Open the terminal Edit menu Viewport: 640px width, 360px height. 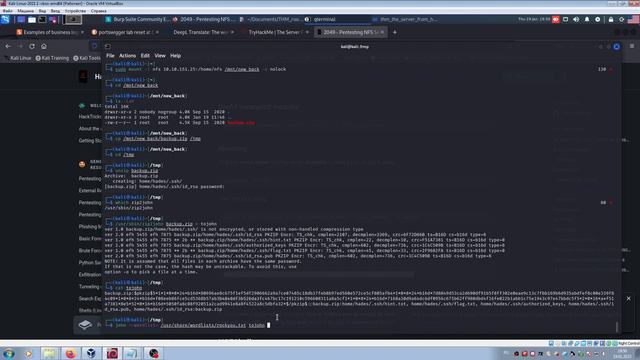[145, 56]
